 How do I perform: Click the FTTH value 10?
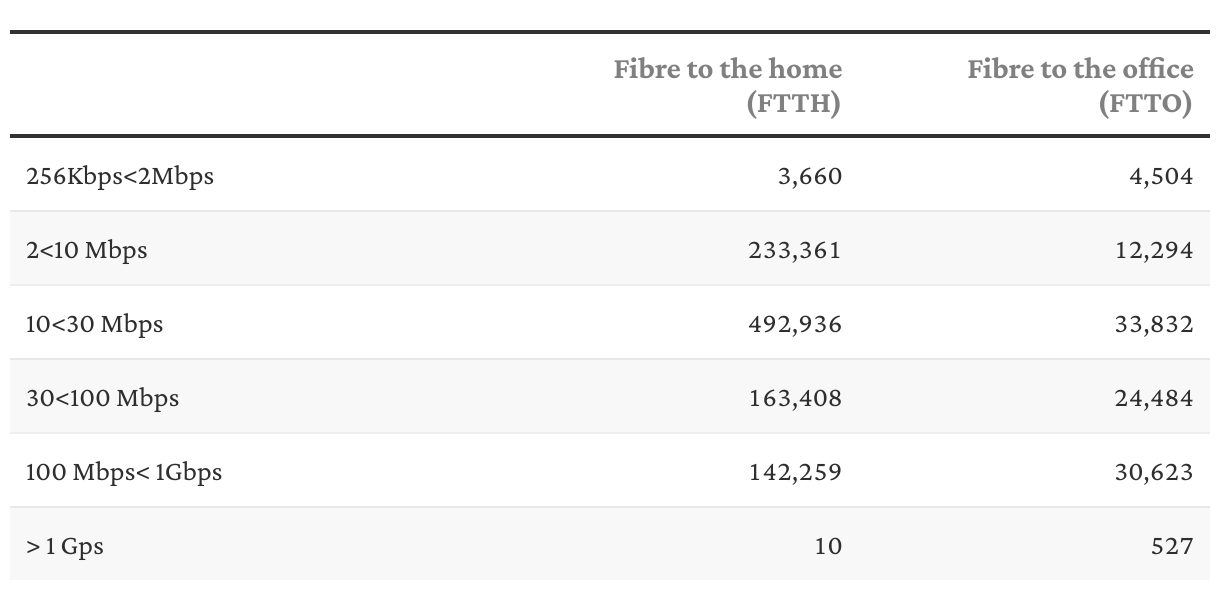pyautogui.click(x=828, y=546)
